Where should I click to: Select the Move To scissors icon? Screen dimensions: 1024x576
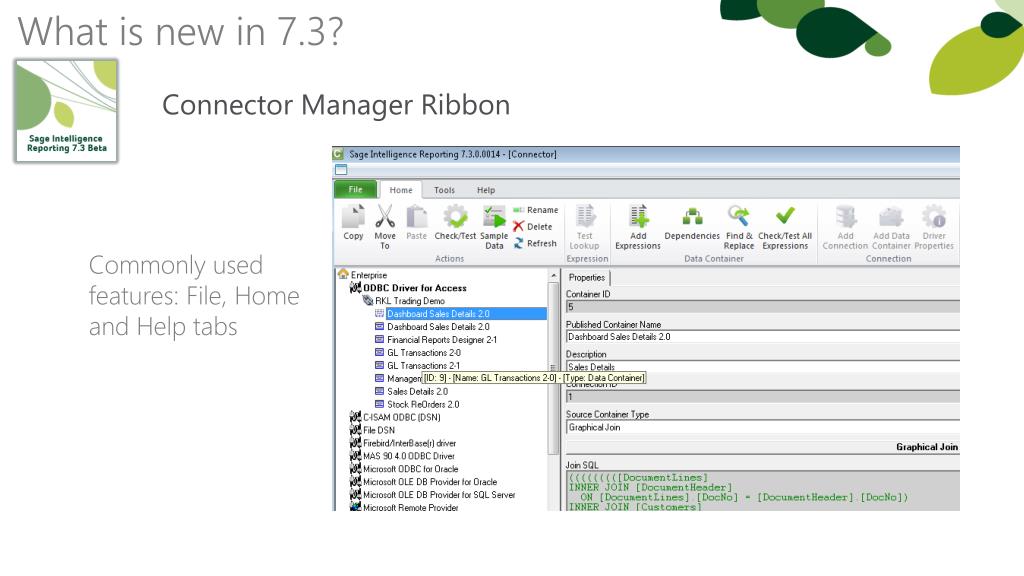[385, 217]
